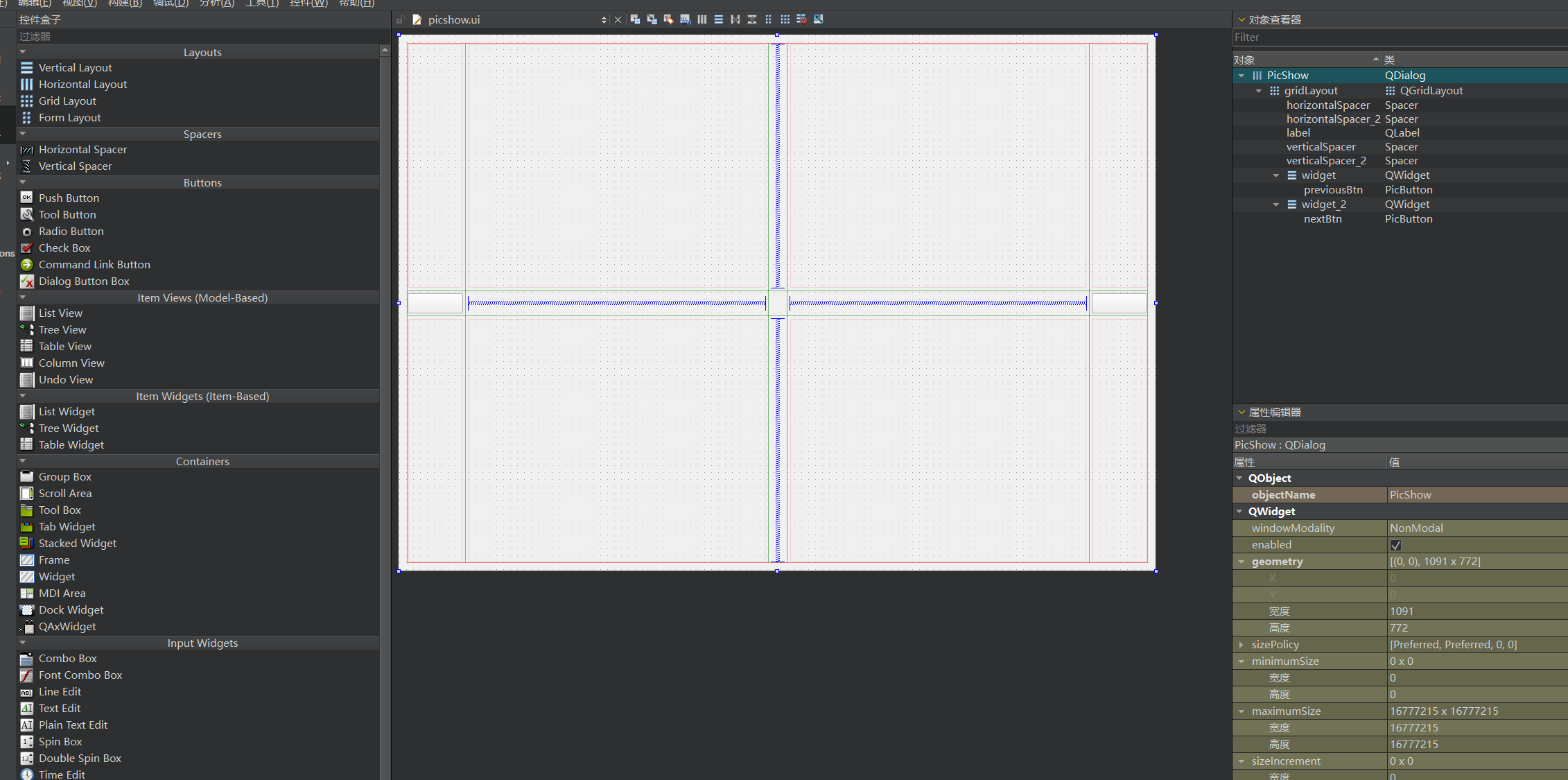Click the Break Layout toolbar icon

[802, 19]
